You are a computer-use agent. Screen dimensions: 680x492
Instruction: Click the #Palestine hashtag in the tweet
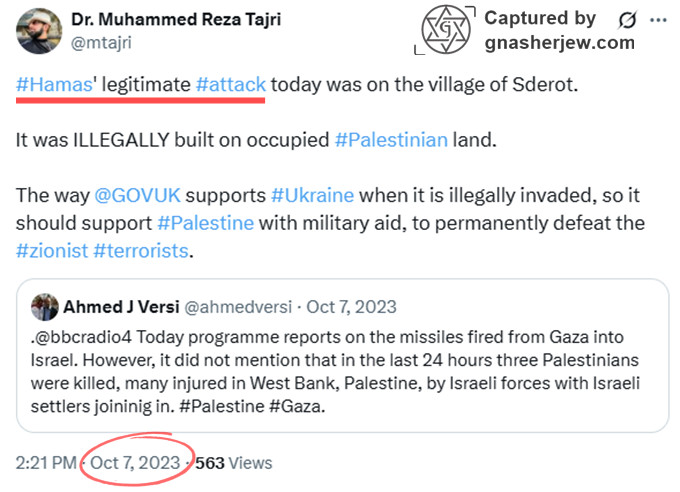tap(204, 221)
